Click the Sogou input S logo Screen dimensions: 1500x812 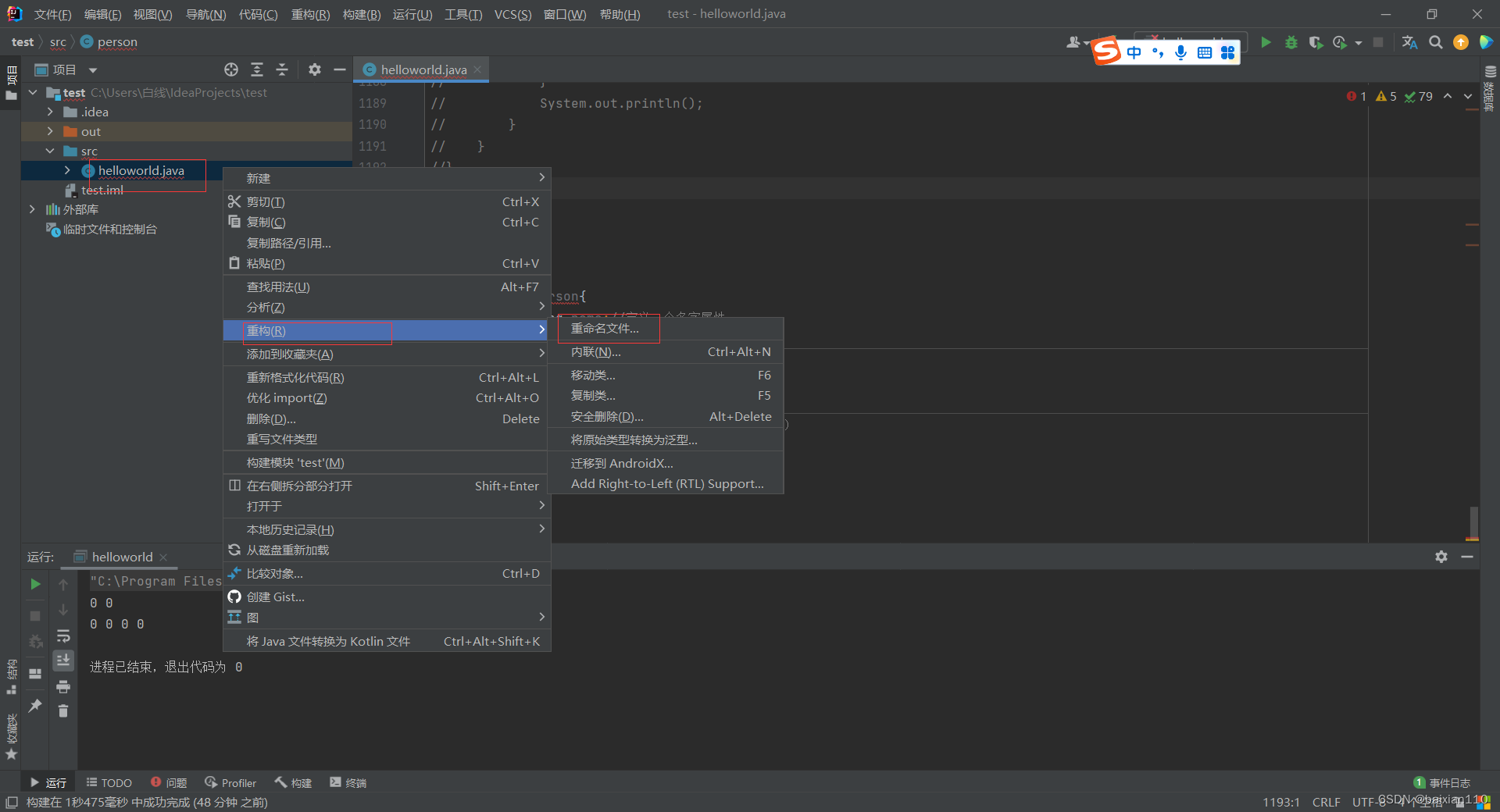pos(1106,52)
